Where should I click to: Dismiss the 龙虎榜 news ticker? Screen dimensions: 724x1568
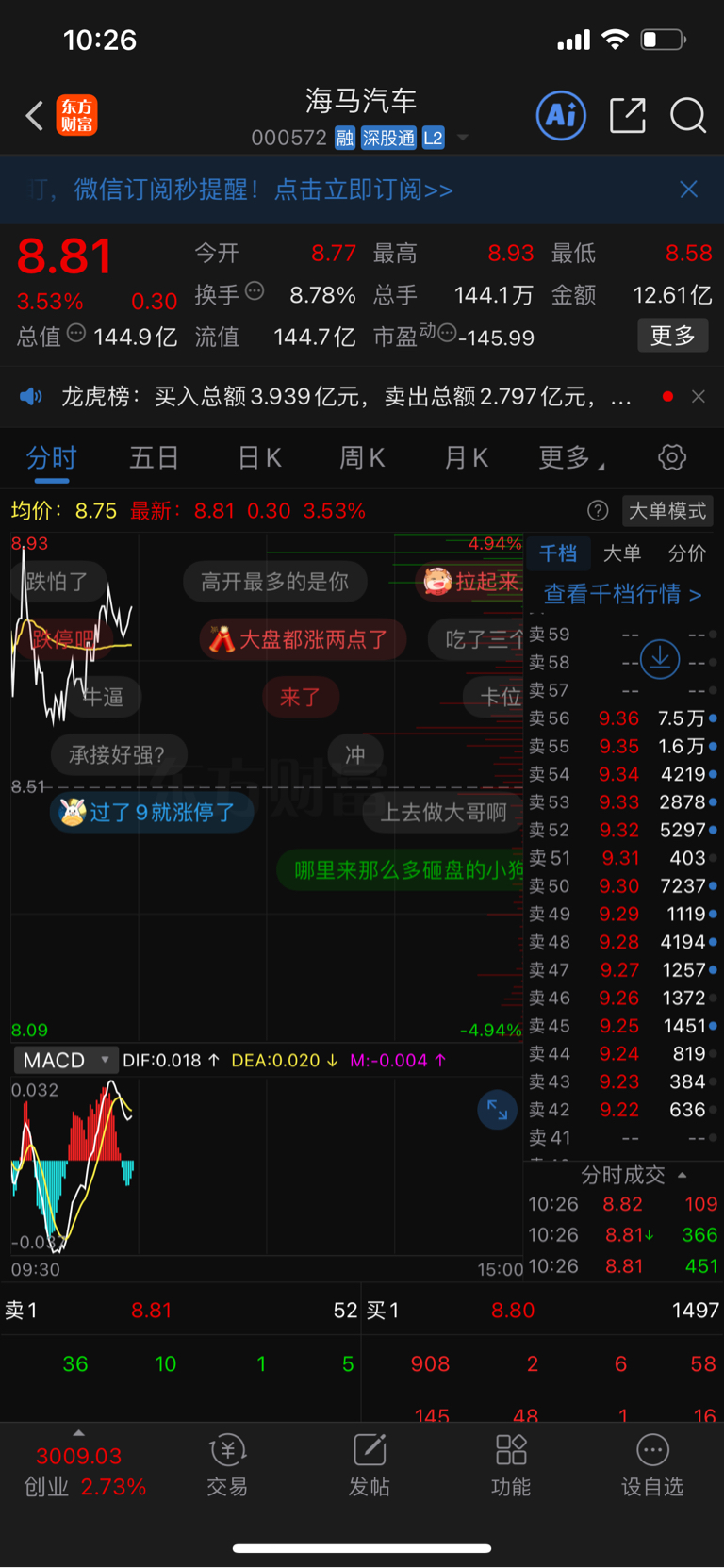(699, 396)
